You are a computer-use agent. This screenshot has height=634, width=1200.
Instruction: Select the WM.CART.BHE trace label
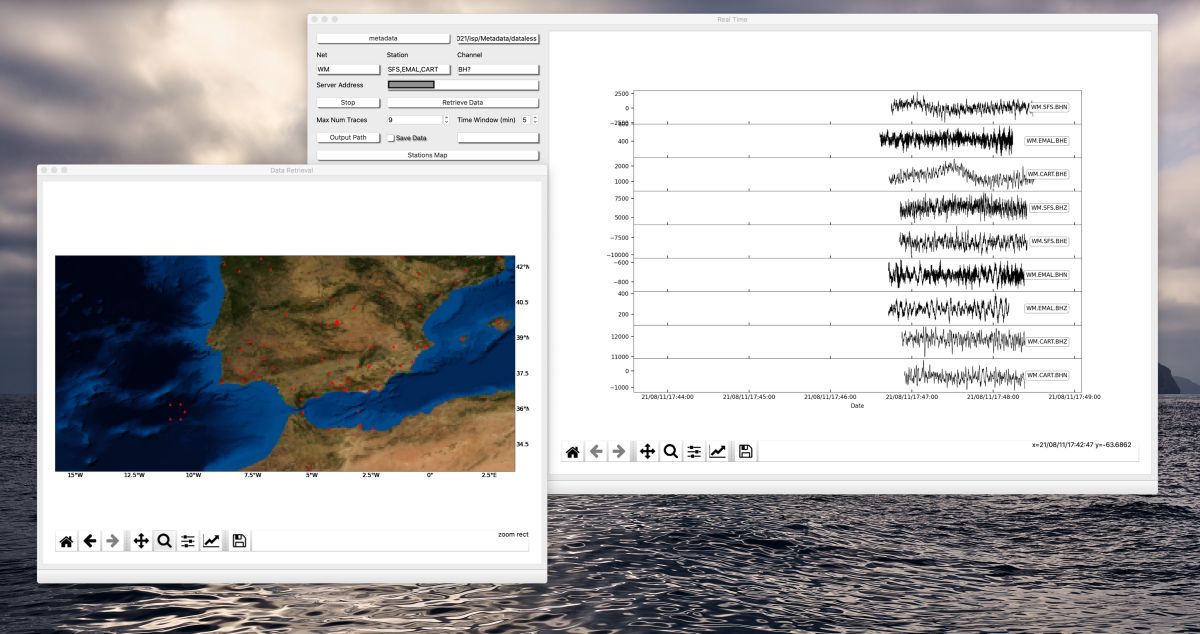tap(1047, 174)
